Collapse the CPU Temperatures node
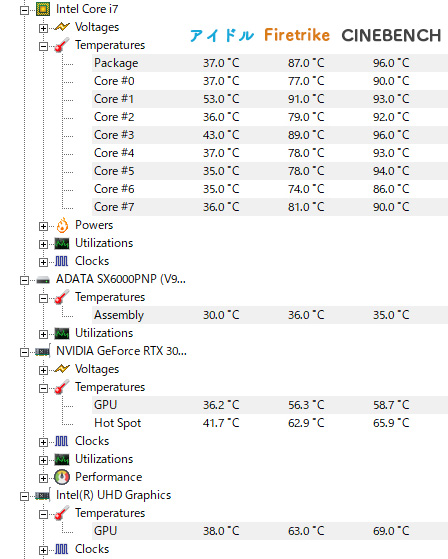 (43, 46)
